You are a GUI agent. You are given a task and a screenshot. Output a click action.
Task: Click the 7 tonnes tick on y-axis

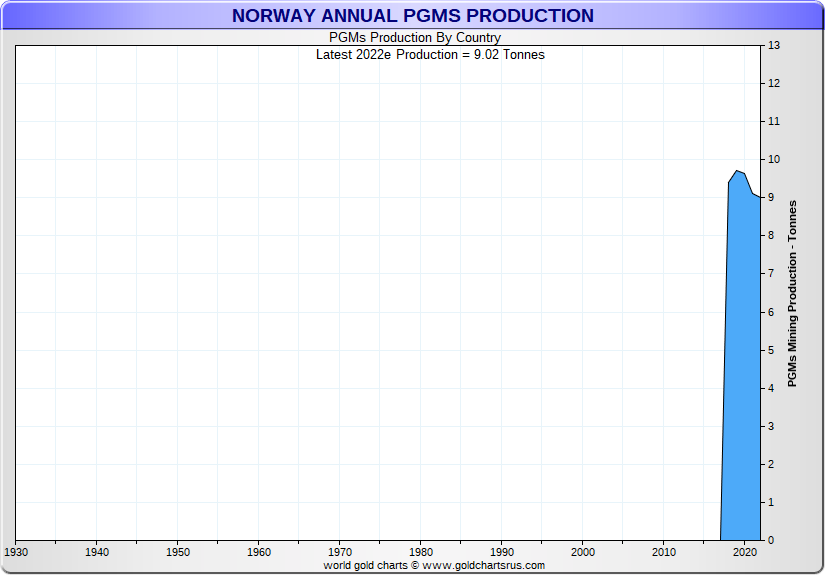pos(771,274)
